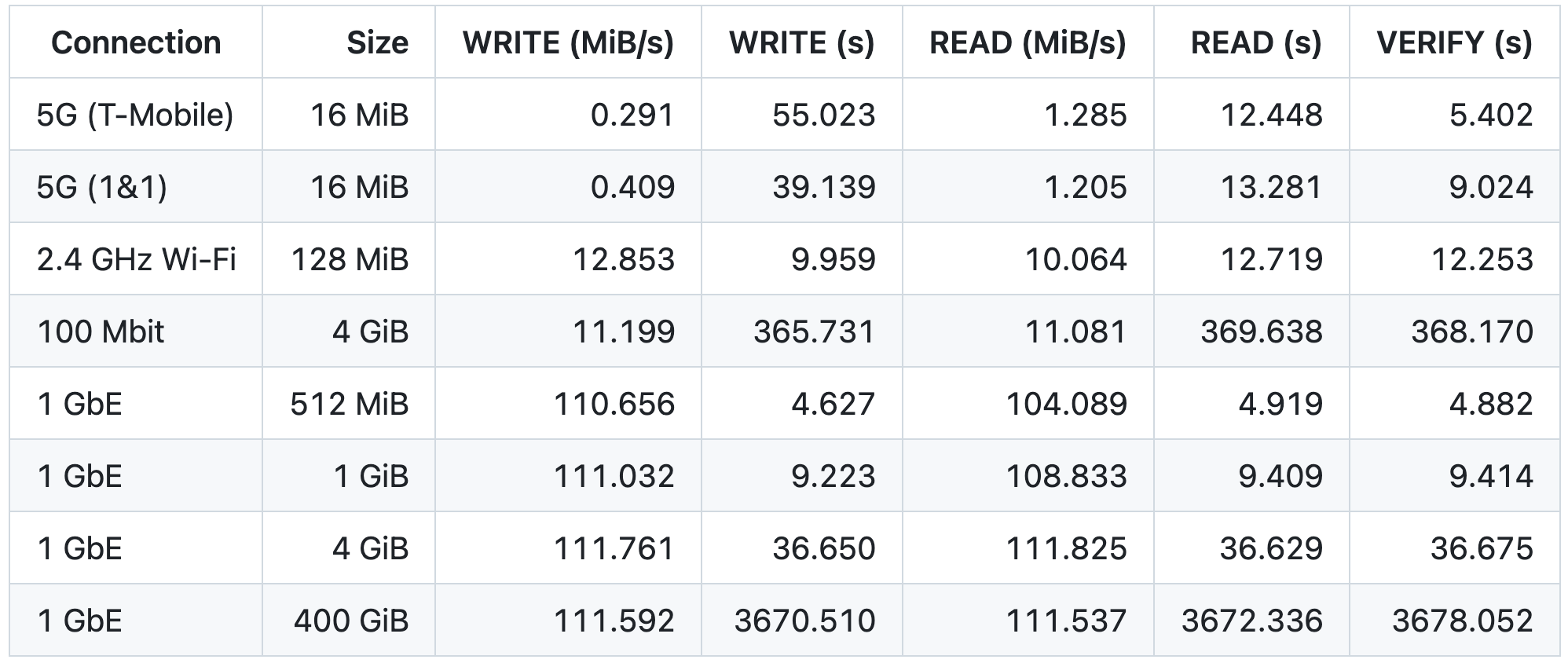Select the 2.4 GHz Wi-Fi cell
Viewport: 1568px width, 663px height.
coord(136,259)
